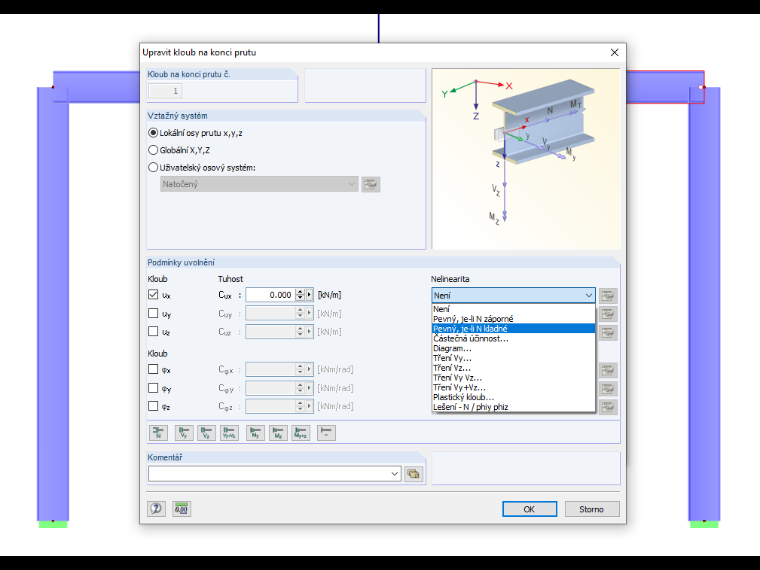
Task: Expand the Komentář dropdown arrow
Action: (395, 474)
